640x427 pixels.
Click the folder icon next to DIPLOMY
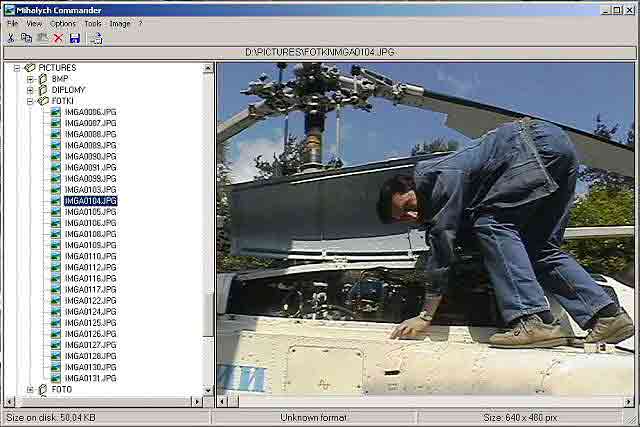point(43,90)
